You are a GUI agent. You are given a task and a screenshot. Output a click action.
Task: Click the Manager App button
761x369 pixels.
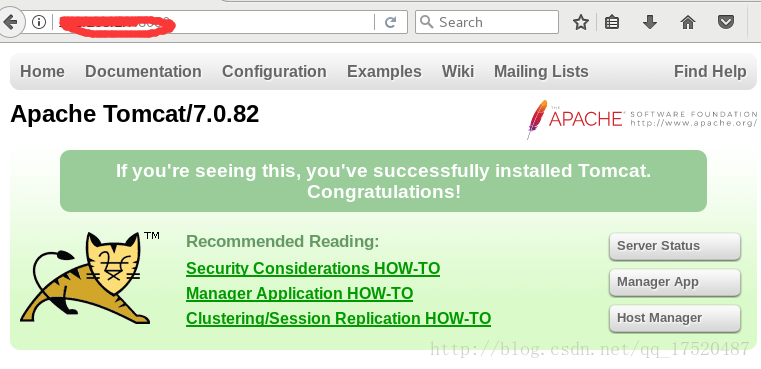(x=675, y=282)
